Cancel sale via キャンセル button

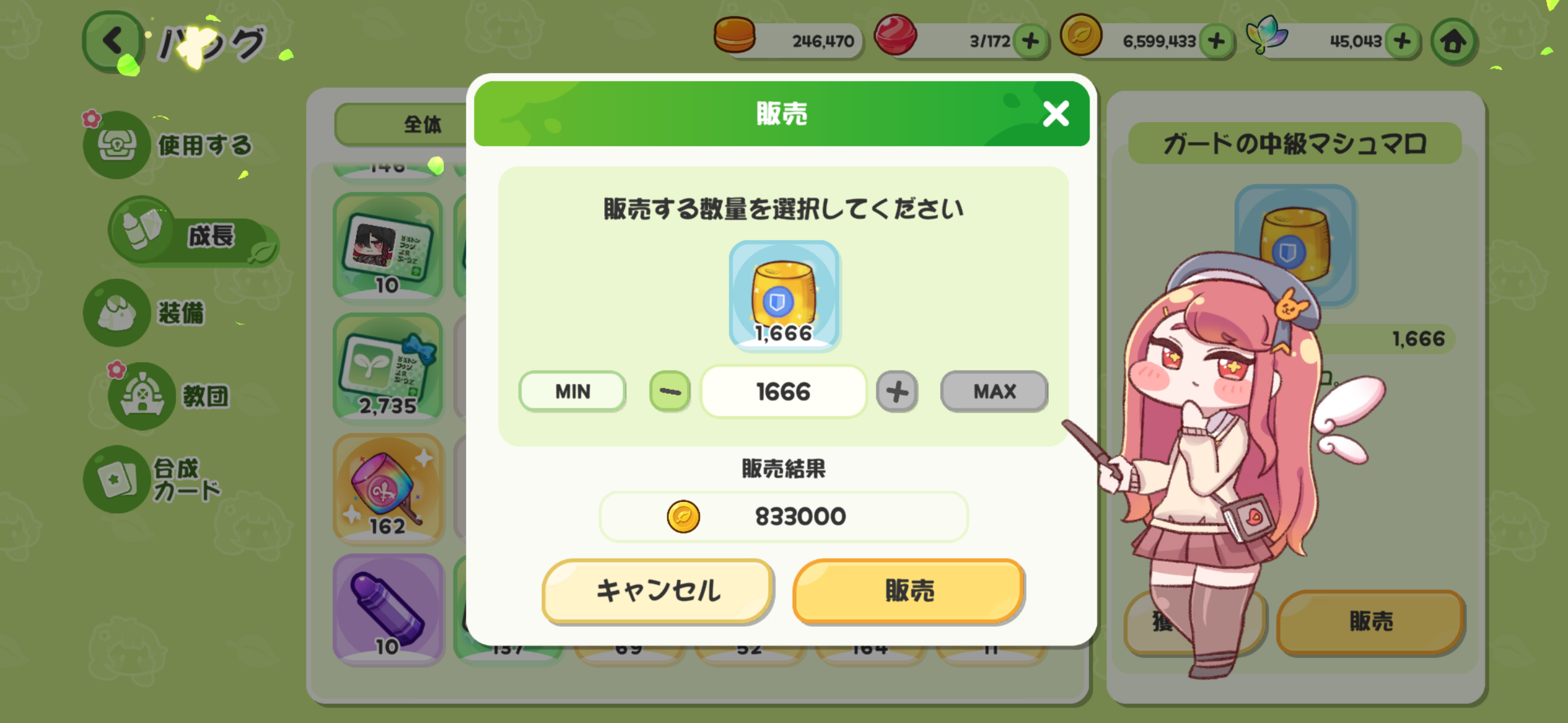[x=658, y=591]
